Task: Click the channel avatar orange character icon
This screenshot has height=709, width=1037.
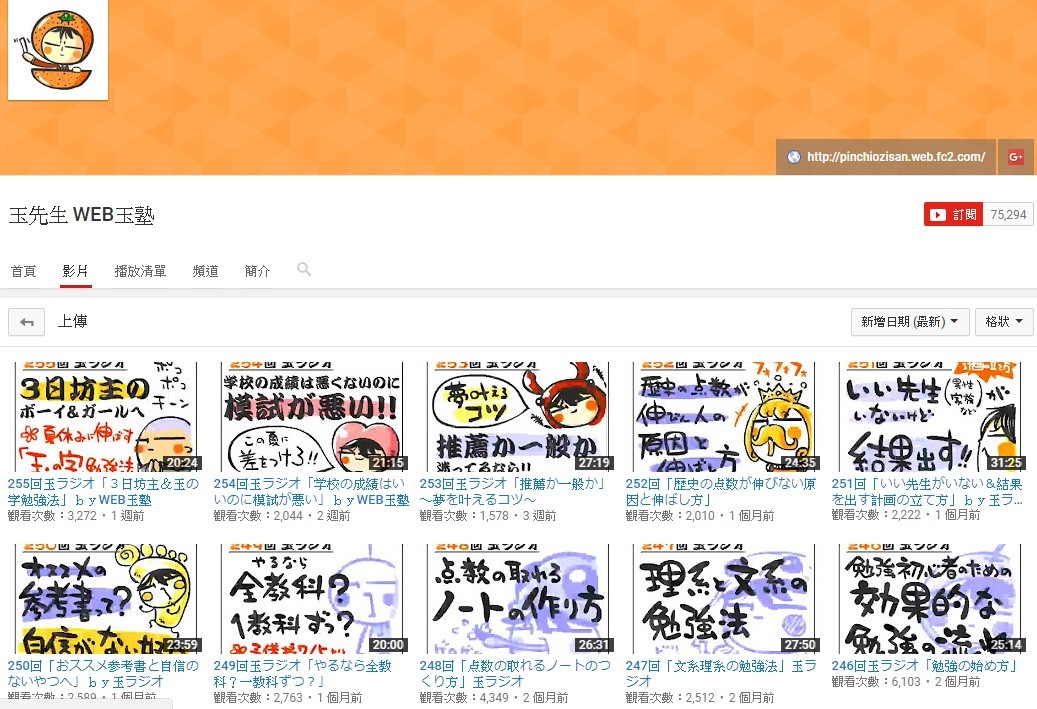Action: (x=58, y=50)
